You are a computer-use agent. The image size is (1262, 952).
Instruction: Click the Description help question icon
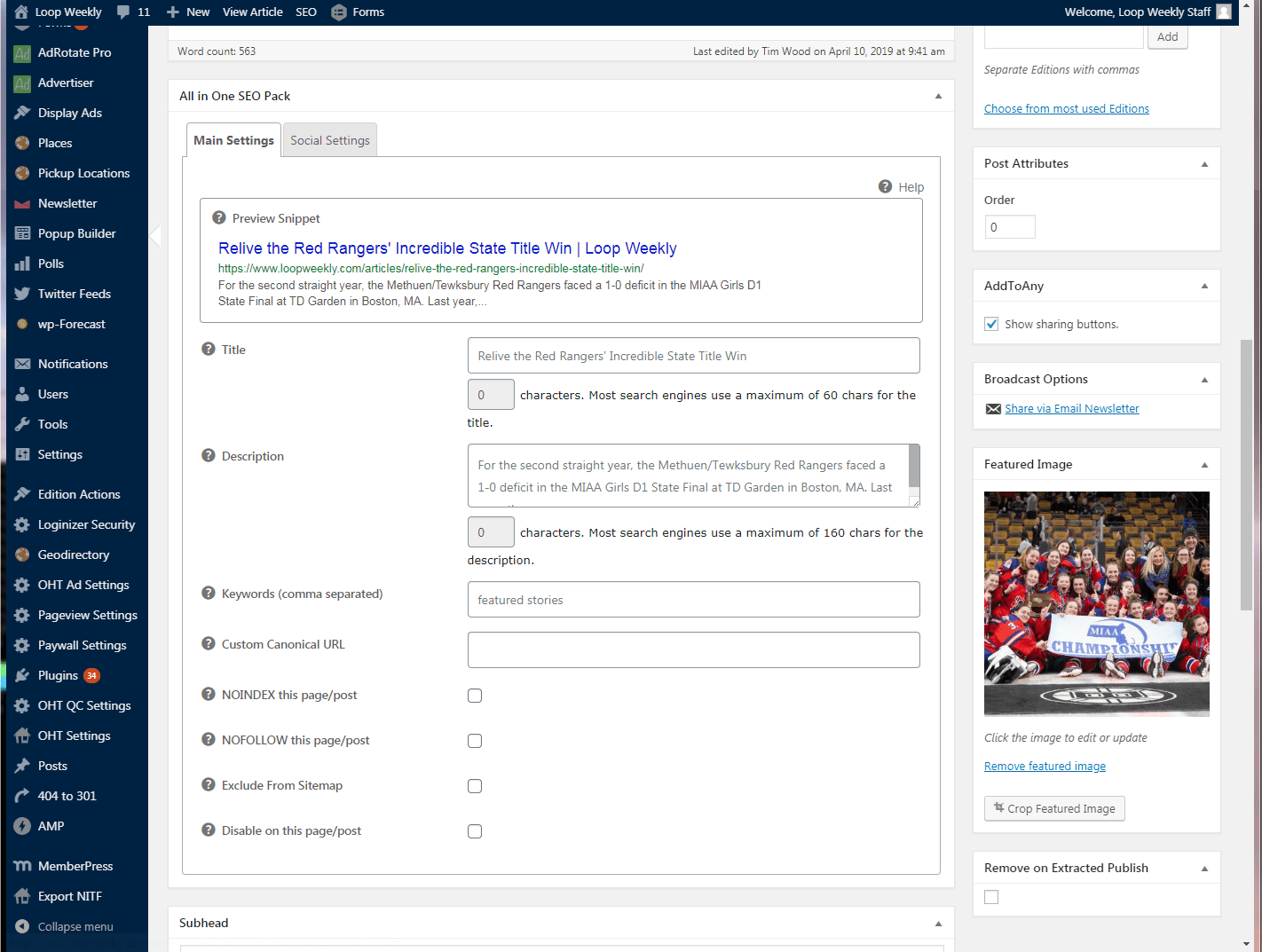tap(209, 455)
